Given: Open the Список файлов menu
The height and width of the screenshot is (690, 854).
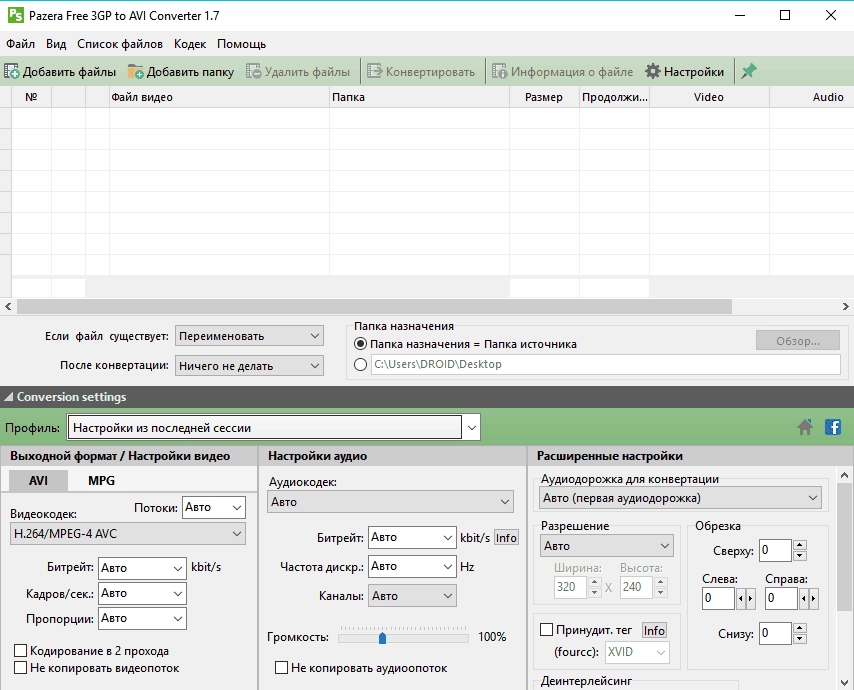Looking at the screenshot, I should click(x=120, y=44).
